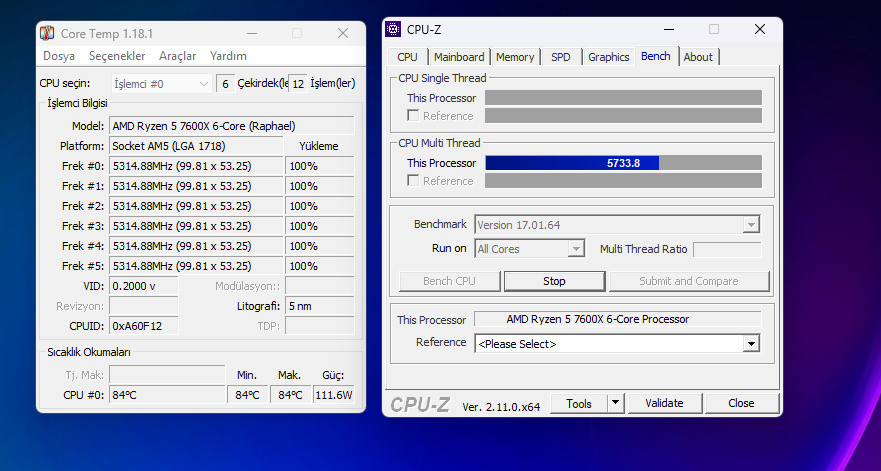Click the Frek #0 frequency value

(x=196, y=166)
